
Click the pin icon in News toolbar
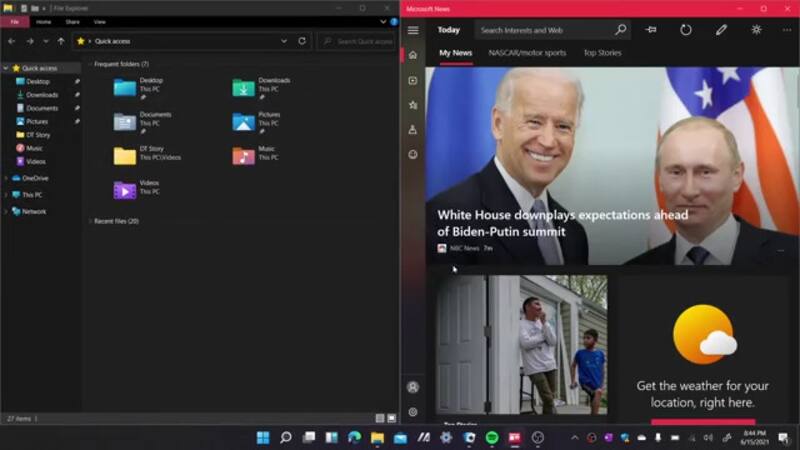tap(651, 30)
